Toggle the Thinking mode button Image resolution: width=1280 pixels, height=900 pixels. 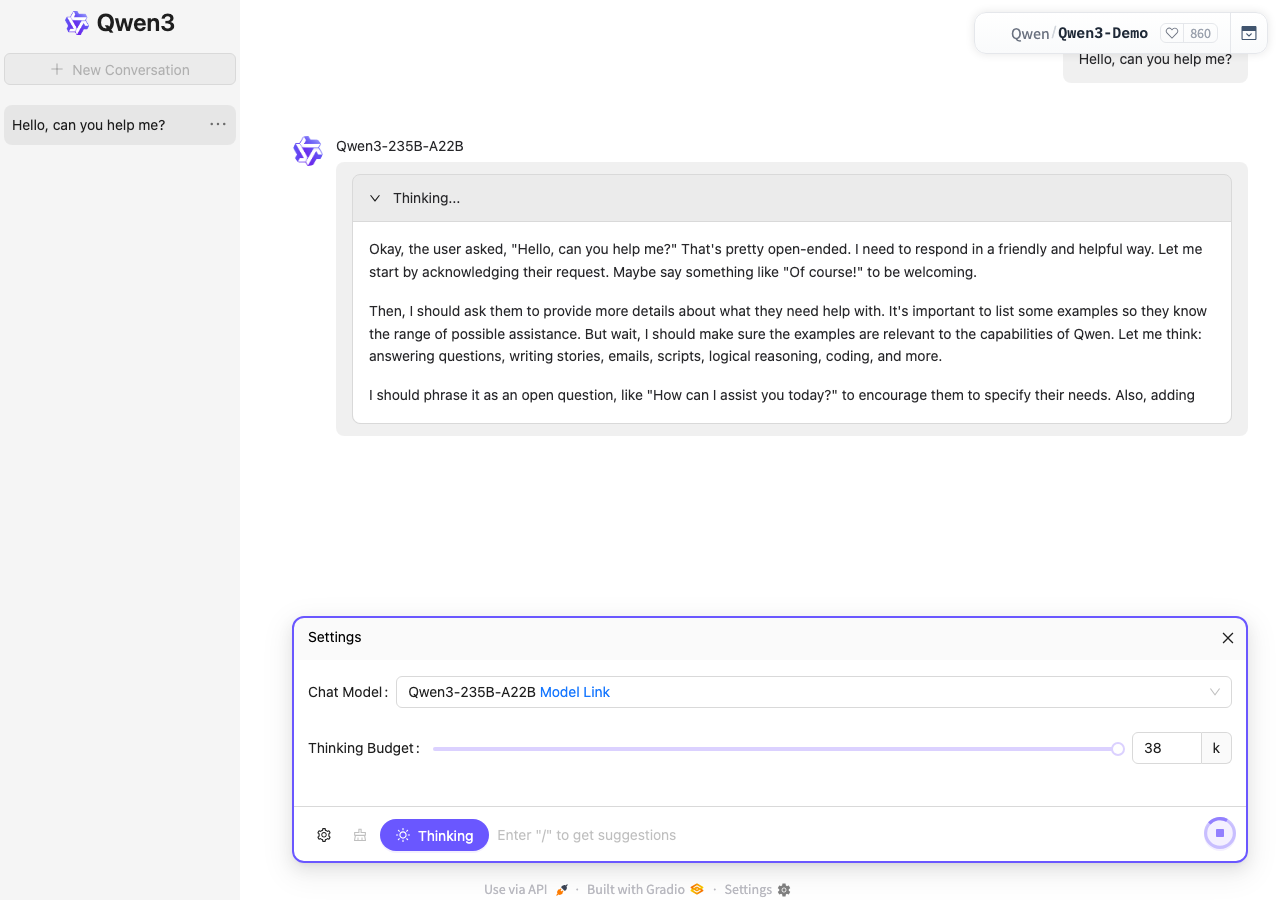pos(434,835)
